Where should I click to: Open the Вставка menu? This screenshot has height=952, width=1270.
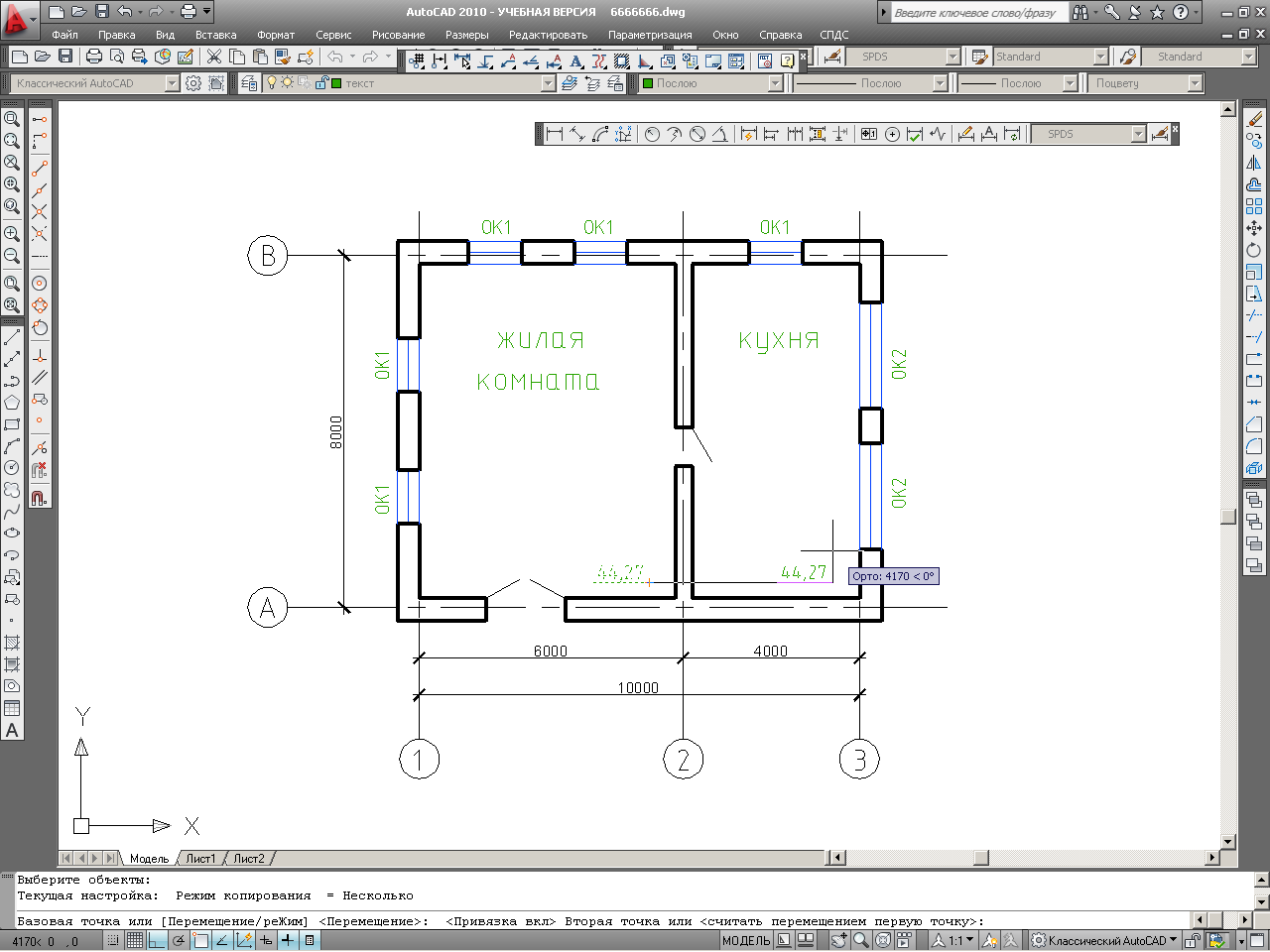click(215, 35)
